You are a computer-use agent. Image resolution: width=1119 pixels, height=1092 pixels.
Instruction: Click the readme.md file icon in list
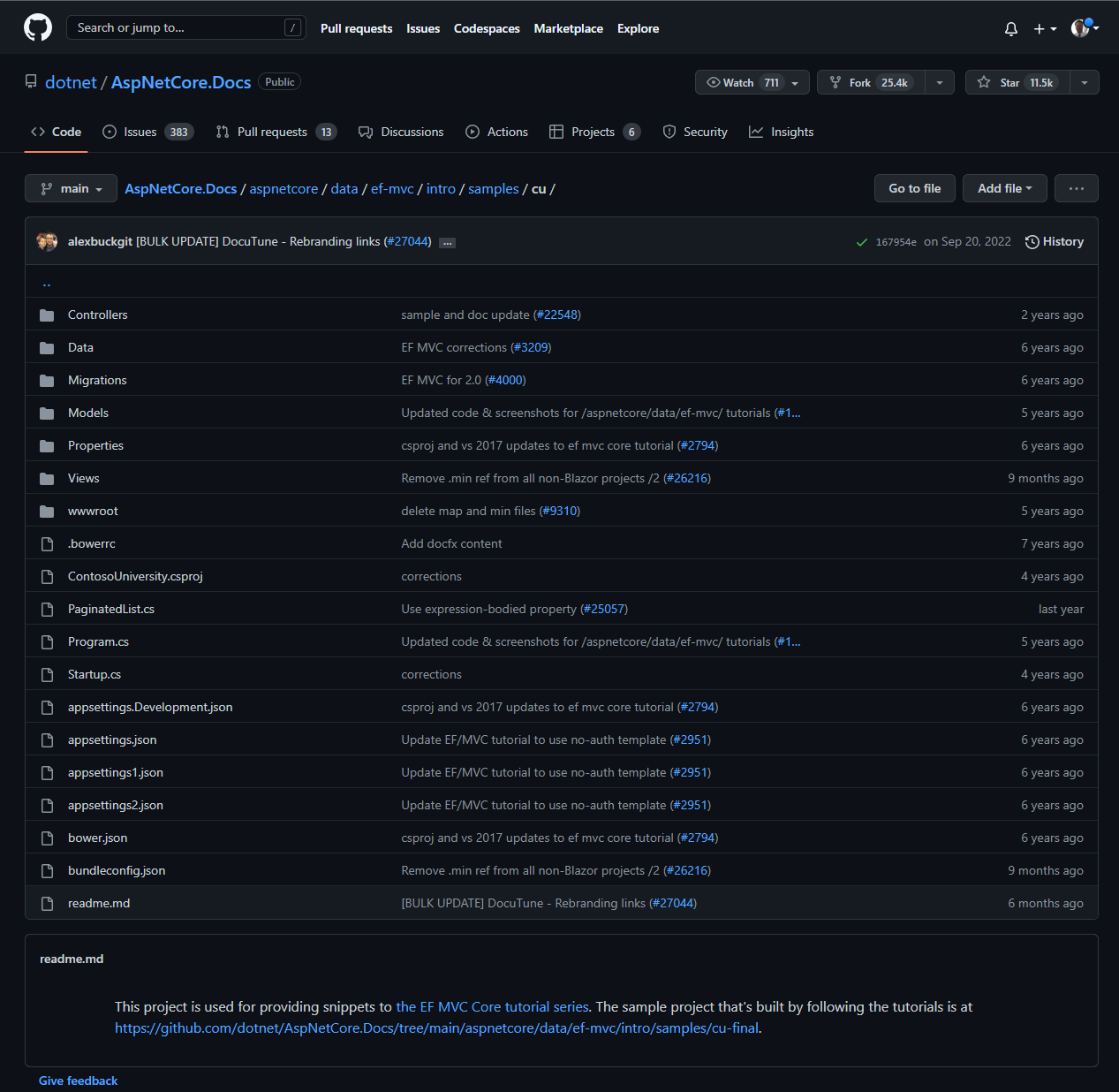tap(47, 904)
